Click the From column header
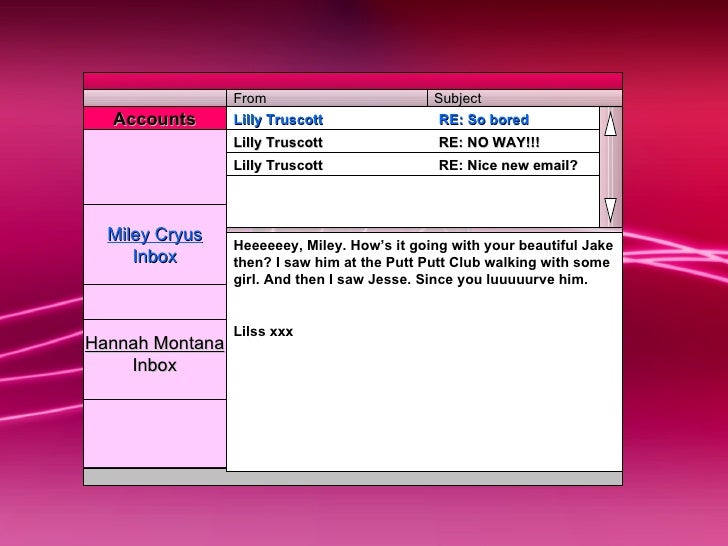728x546 pixels. [327, 98]
